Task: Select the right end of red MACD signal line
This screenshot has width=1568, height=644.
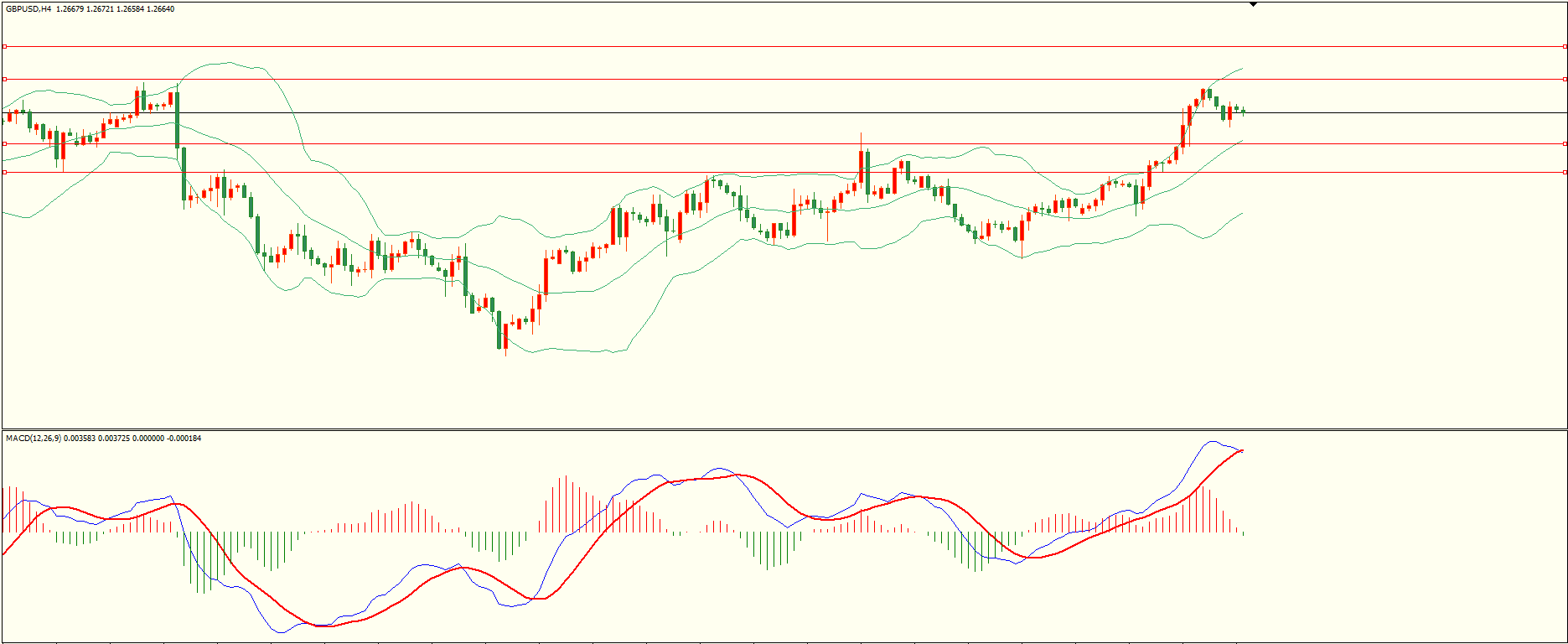Action: (1242, 451)
